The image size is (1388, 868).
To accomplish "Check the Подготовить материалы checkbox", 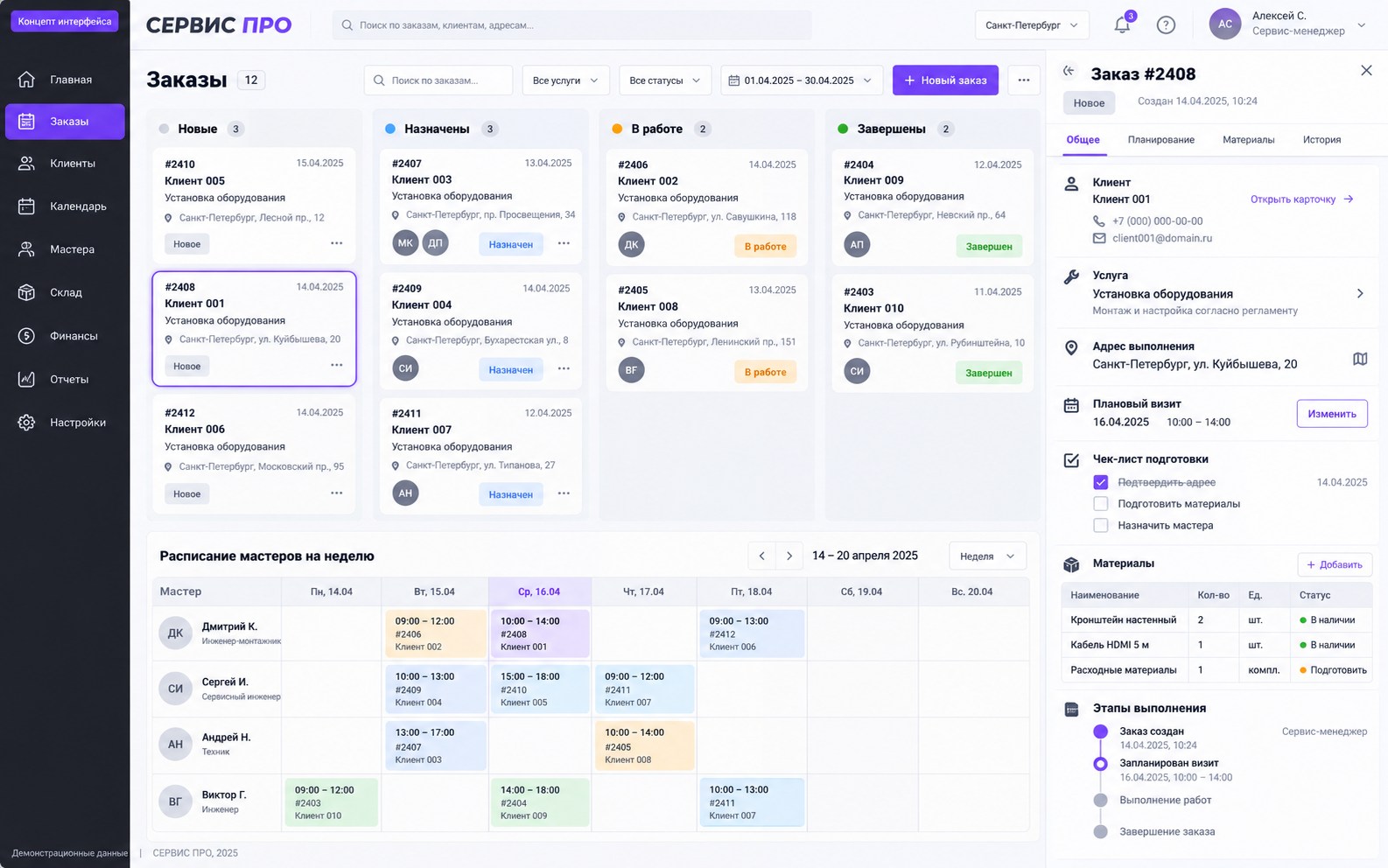I will point(1101,504).
